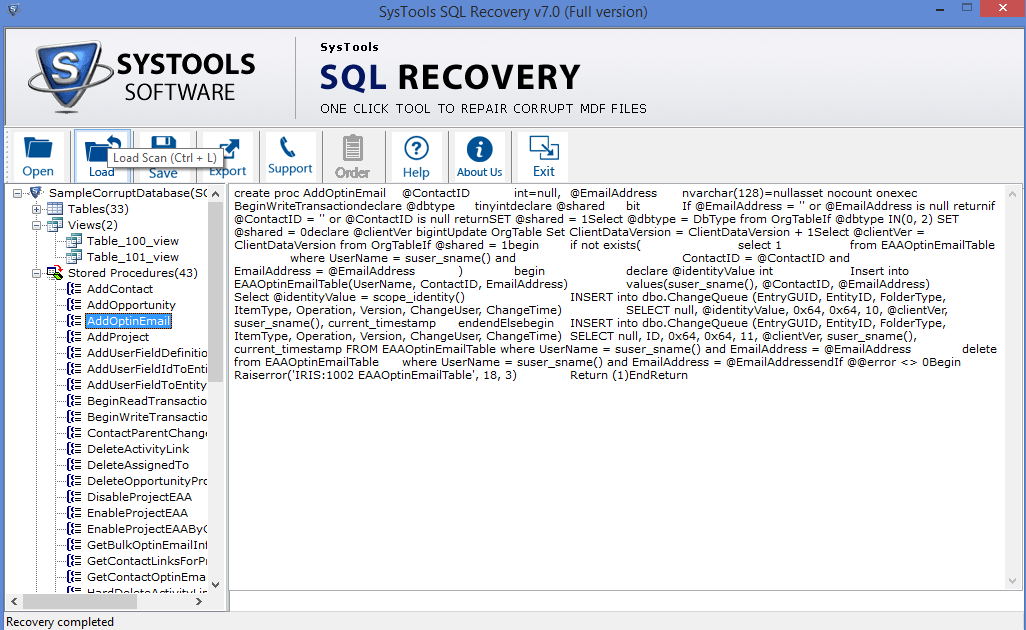
Task: Click the Order clipboard icon
Action: [x=353, y=157]
